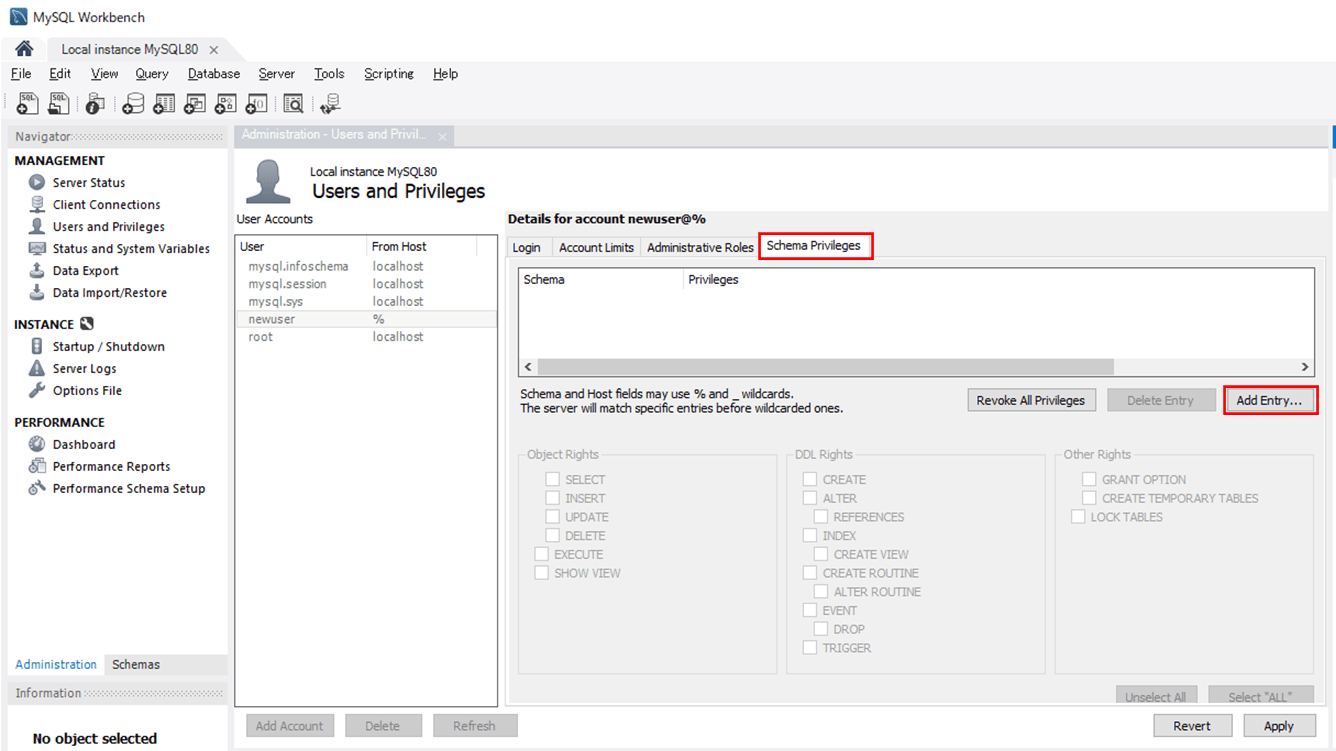Image resolution: width=1336 pixels, height=751 pixels.
Task: Click the search table data icon
Action: tap(293, 103)
